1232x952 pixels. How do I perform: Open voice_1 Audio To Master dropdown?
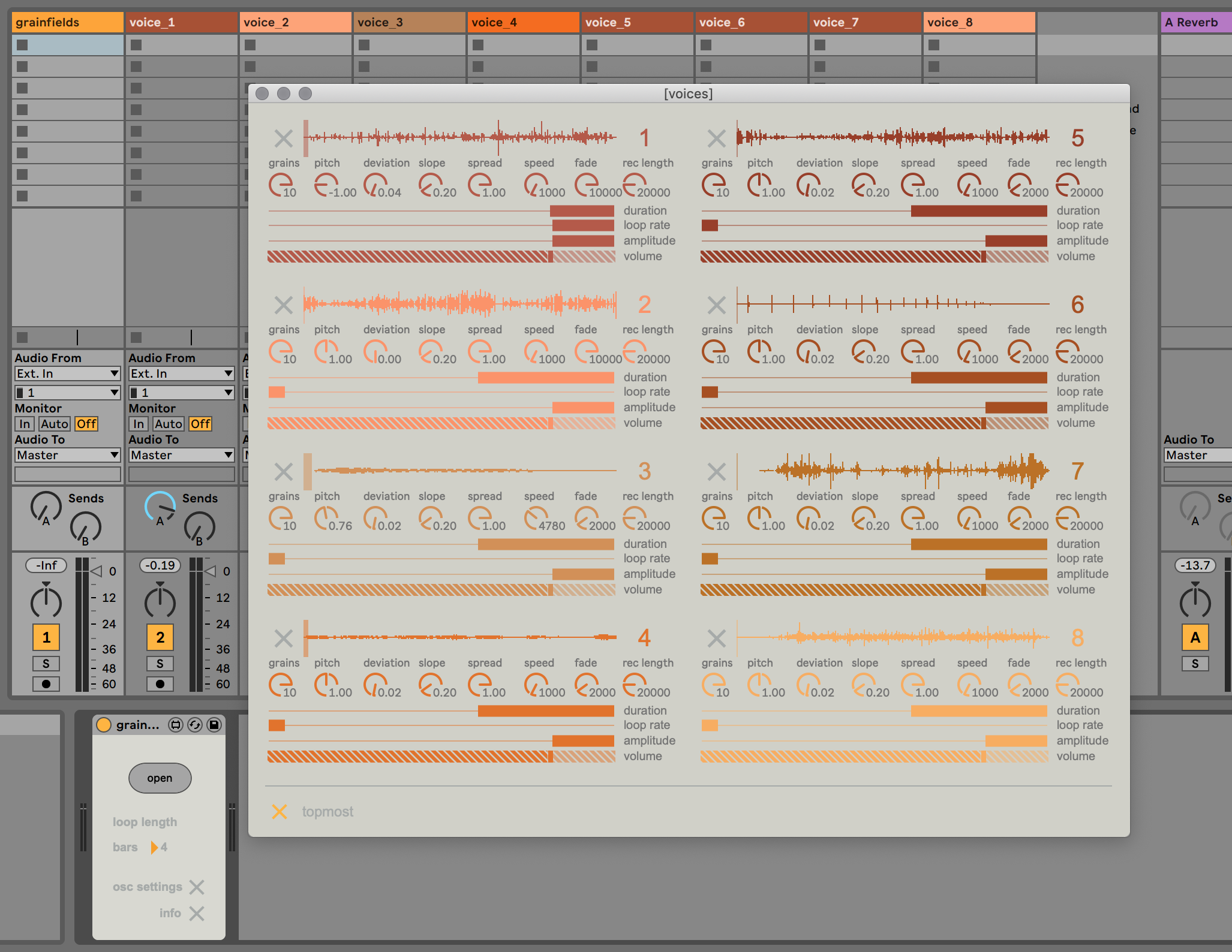click(181, 455)
